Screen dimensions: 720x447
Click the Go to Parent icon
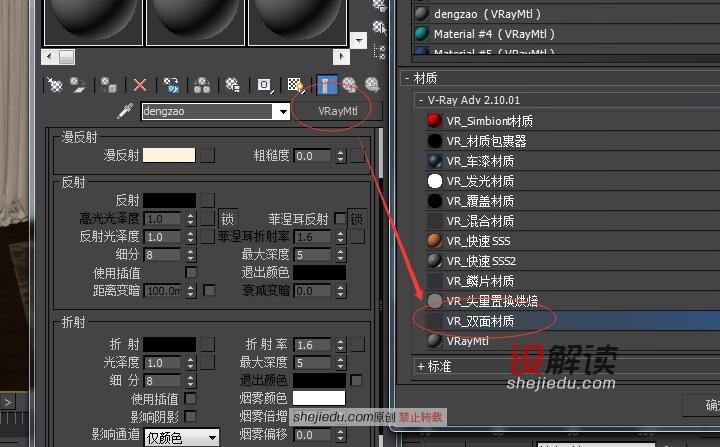[x=349, y=85]
